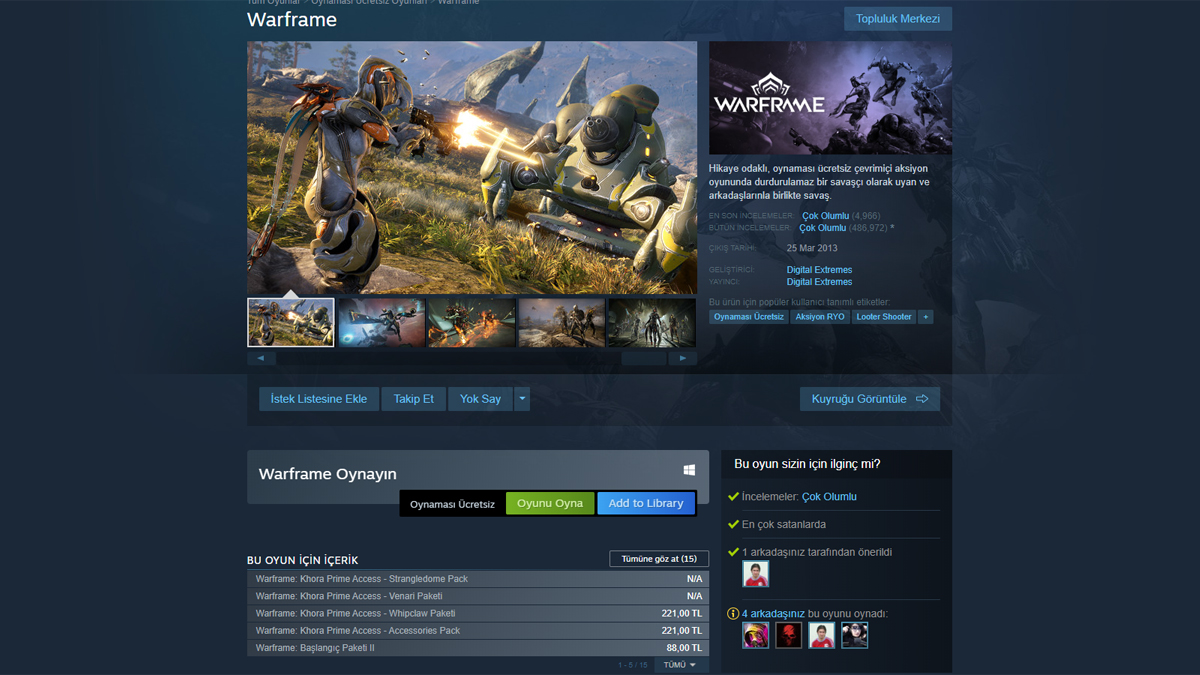Click the right arrow of thumbnail strip
Viewport: 1200px width, 675px height.
point(683,358)
